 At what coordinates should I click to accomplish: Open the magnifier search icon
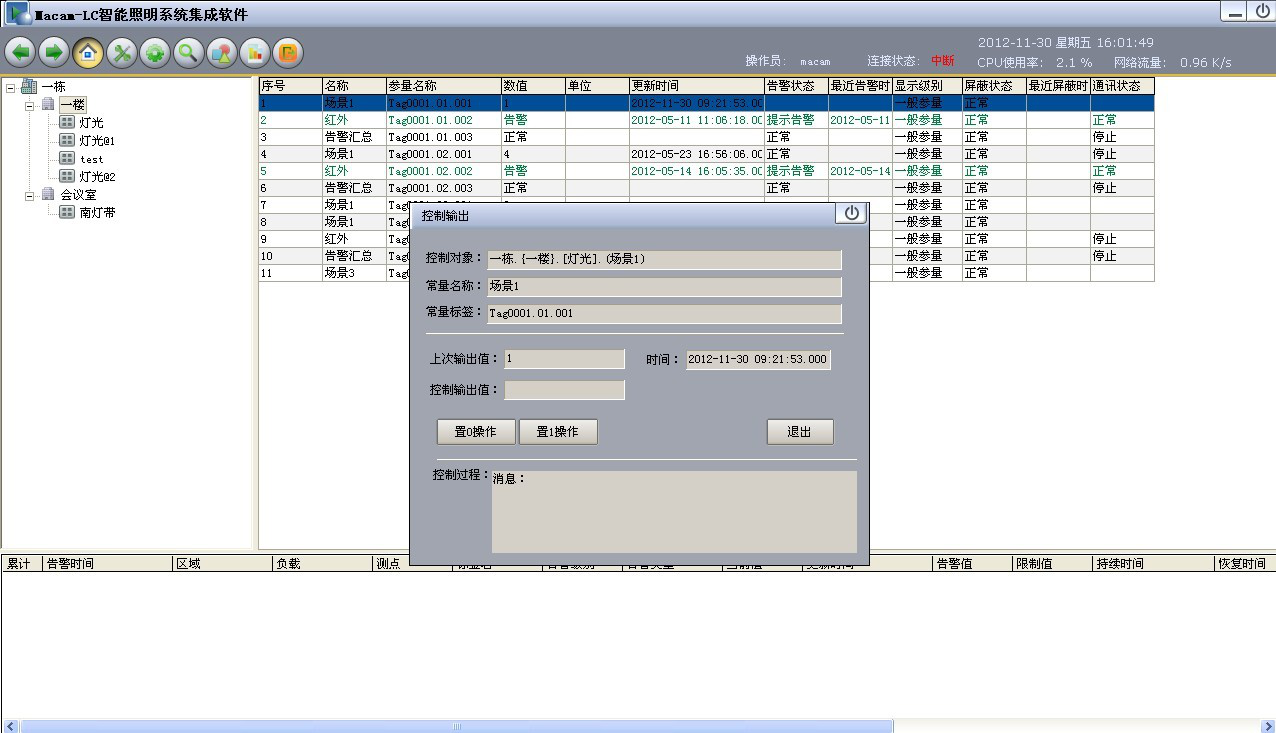188,52
